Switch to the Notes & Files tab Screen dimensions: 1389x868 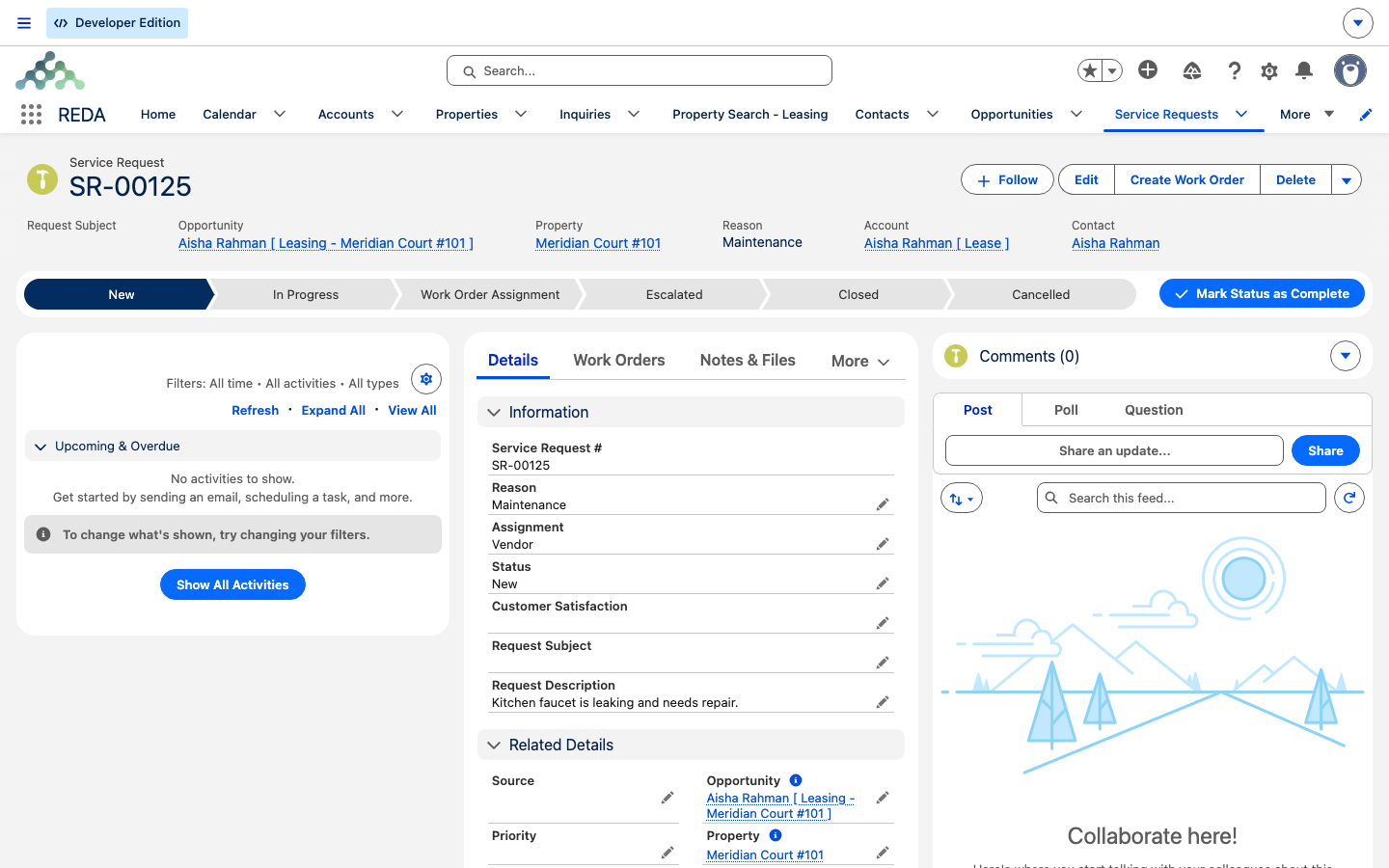pos(748,360)
